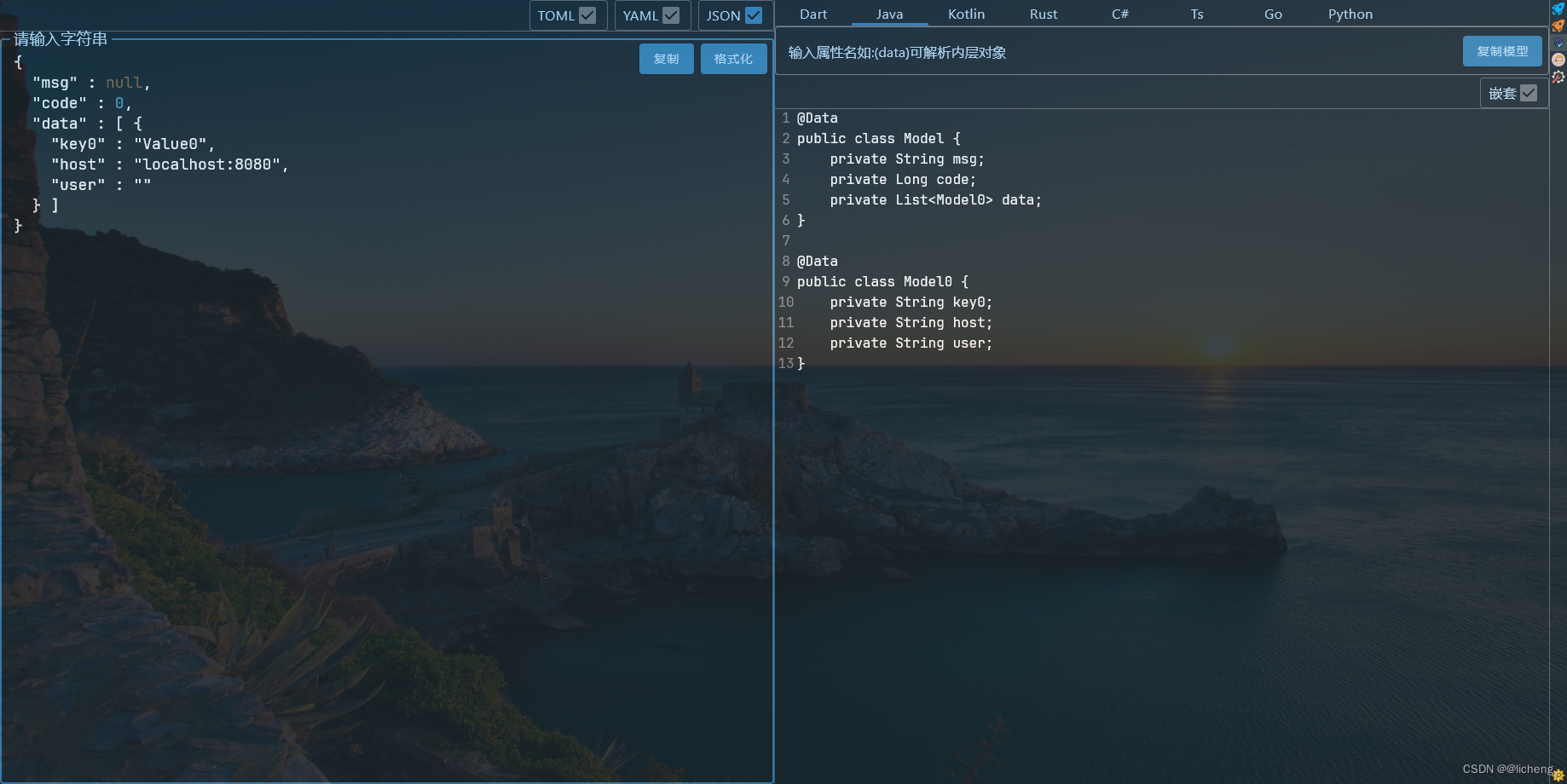Switch to the Kotlin tab

966,14
